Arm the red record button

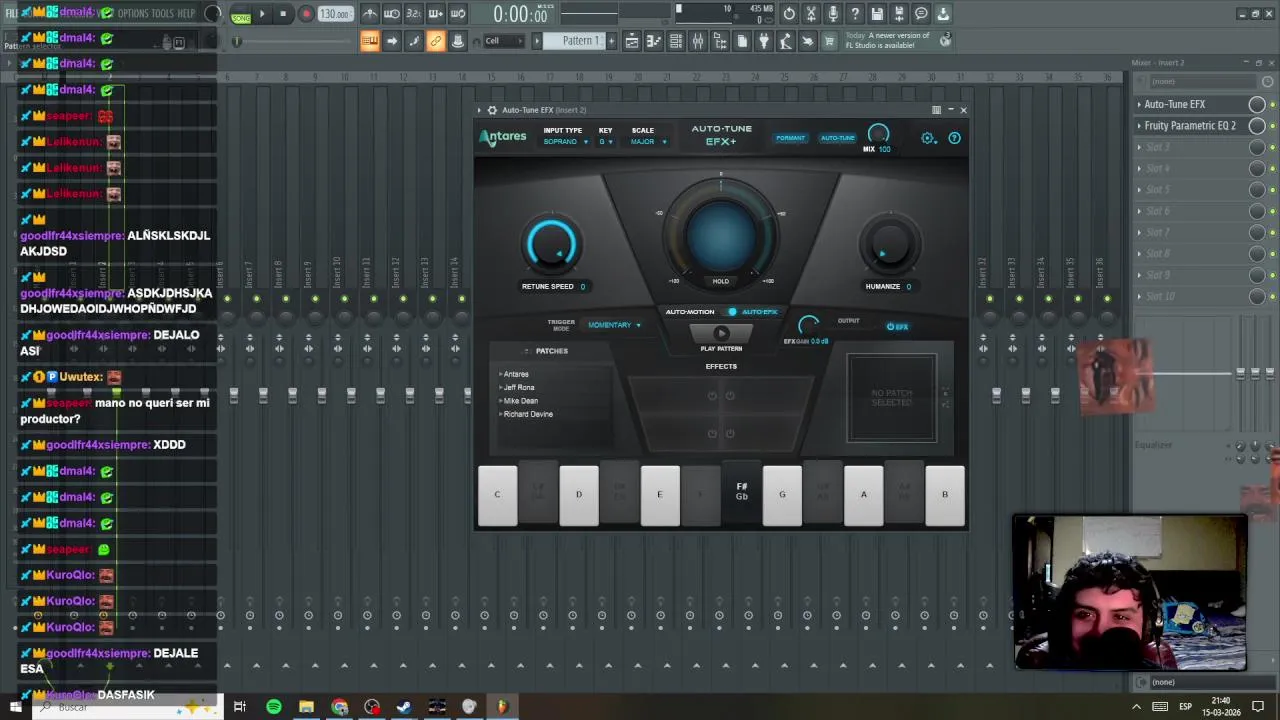[x=306, y=14]
